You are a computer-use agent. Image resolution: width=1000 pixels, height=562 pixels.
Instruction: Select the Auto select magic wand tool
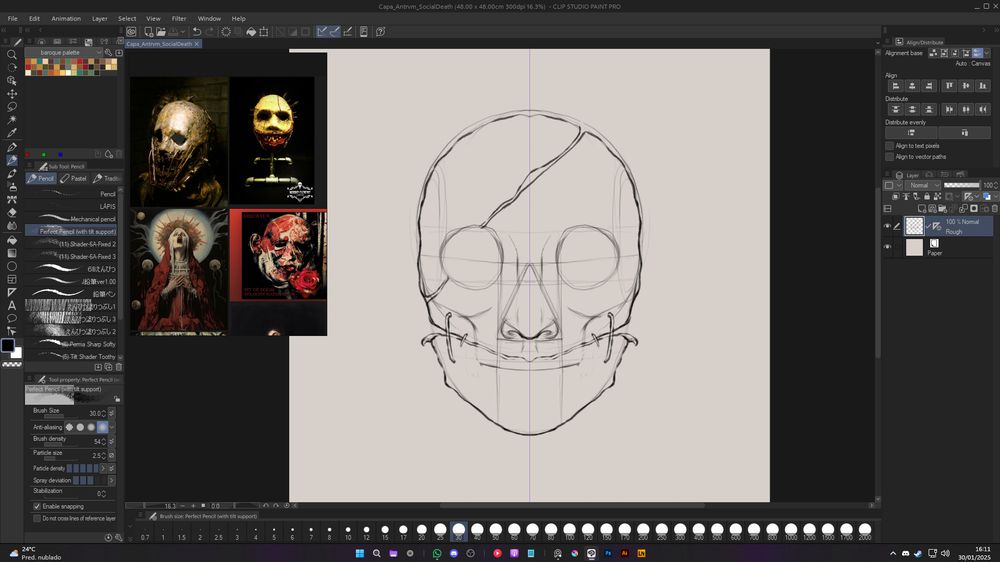coord(12,120)
